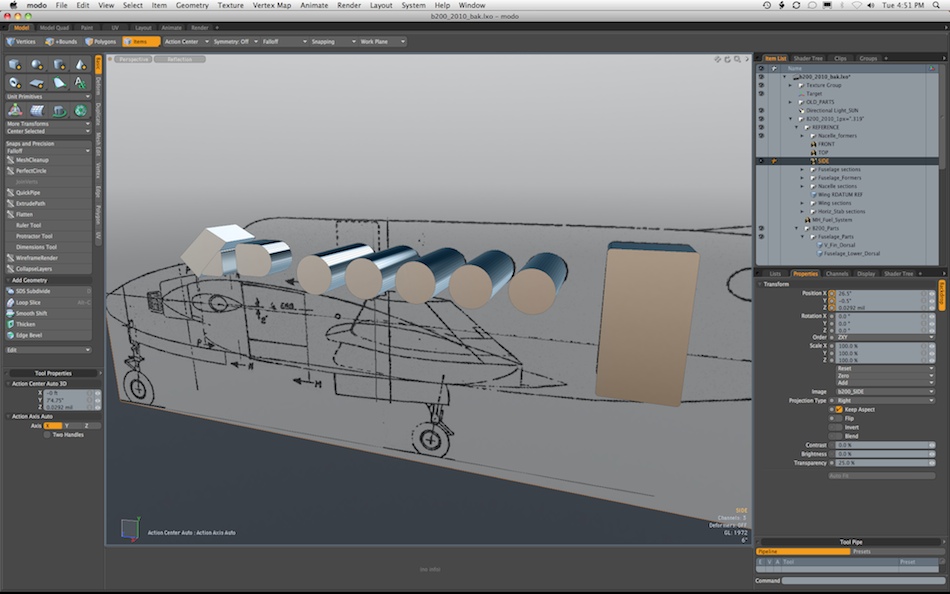Activate the QuickPipe tool
Screen dimensions: 950x594
tap(30, 192)
